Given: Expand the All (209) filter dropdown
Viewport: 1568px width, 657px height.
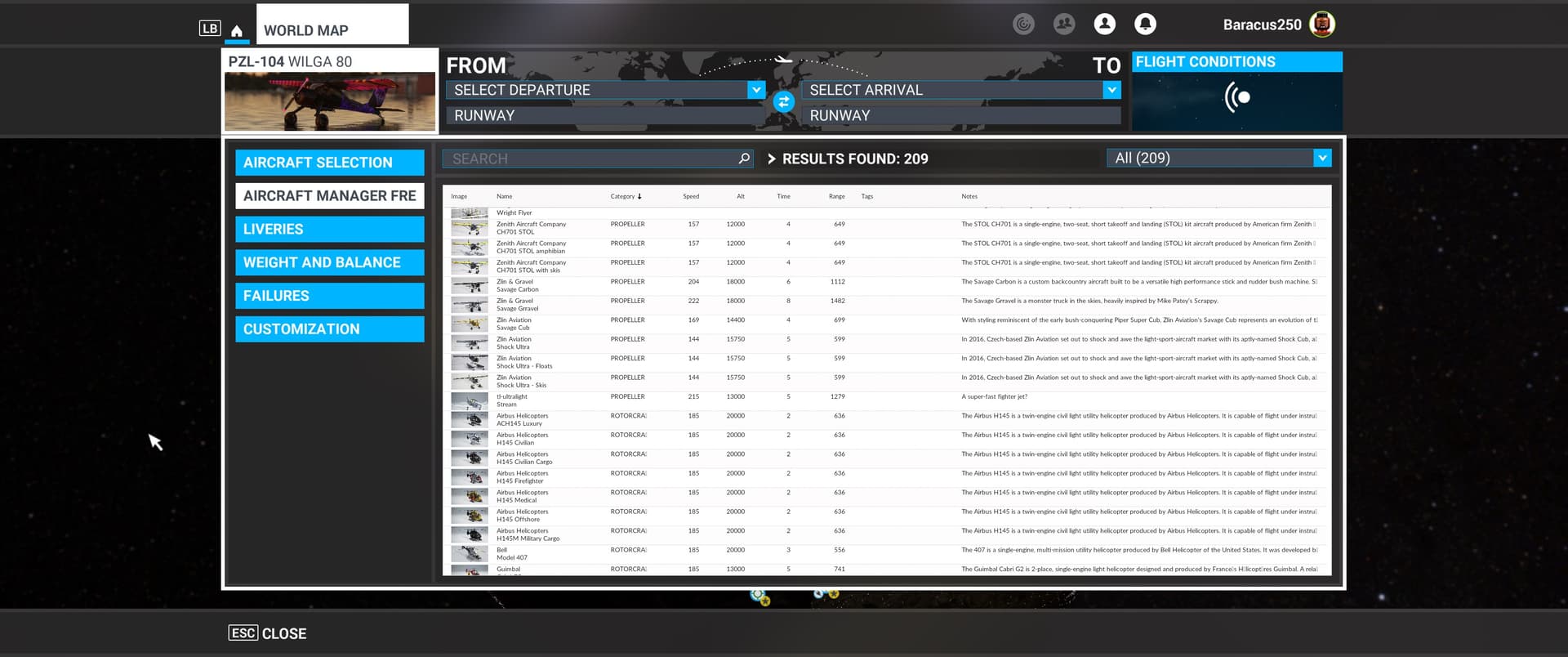Looking at the screenshot, I should (1219, 158).
